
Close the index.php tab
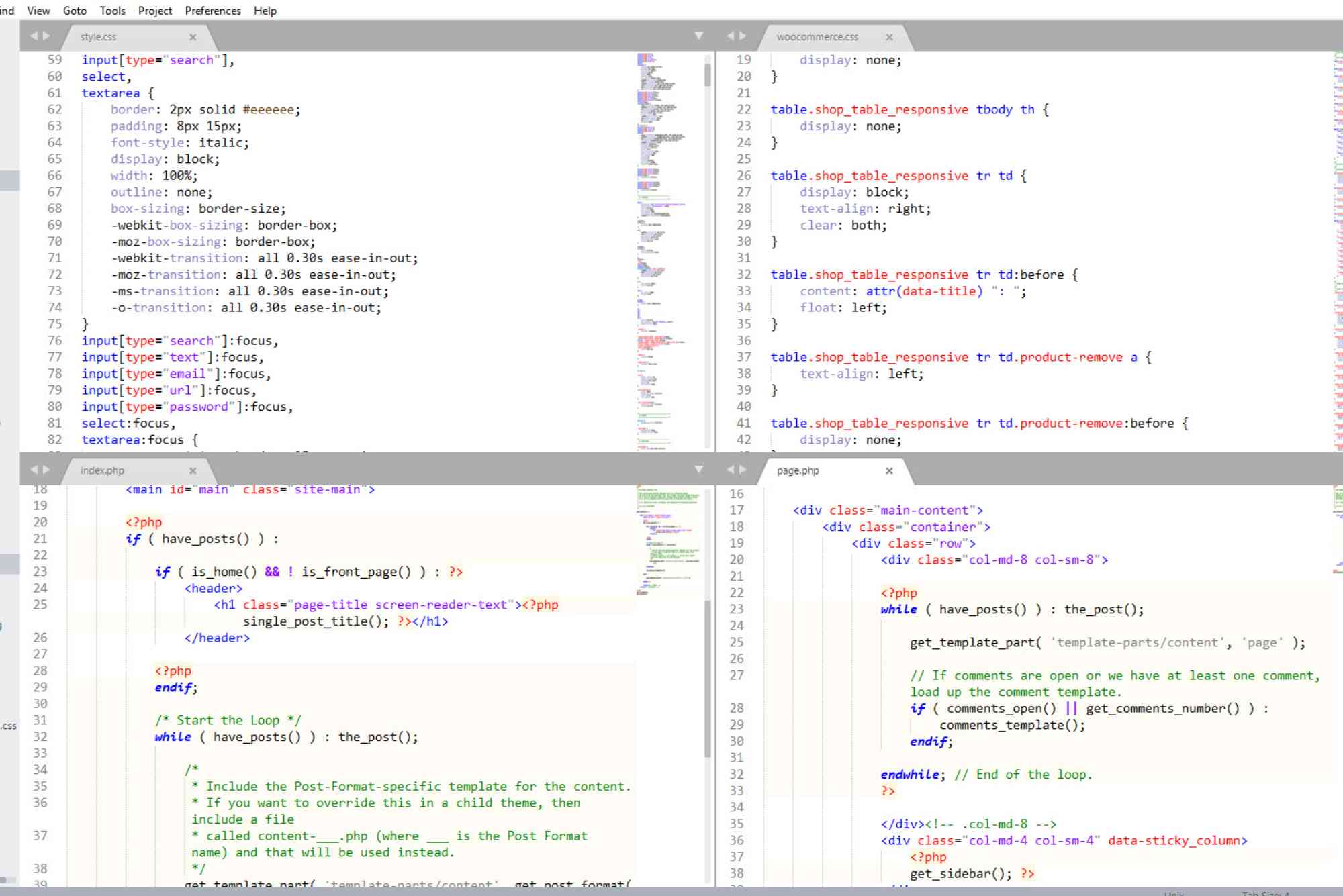[193, 470]
